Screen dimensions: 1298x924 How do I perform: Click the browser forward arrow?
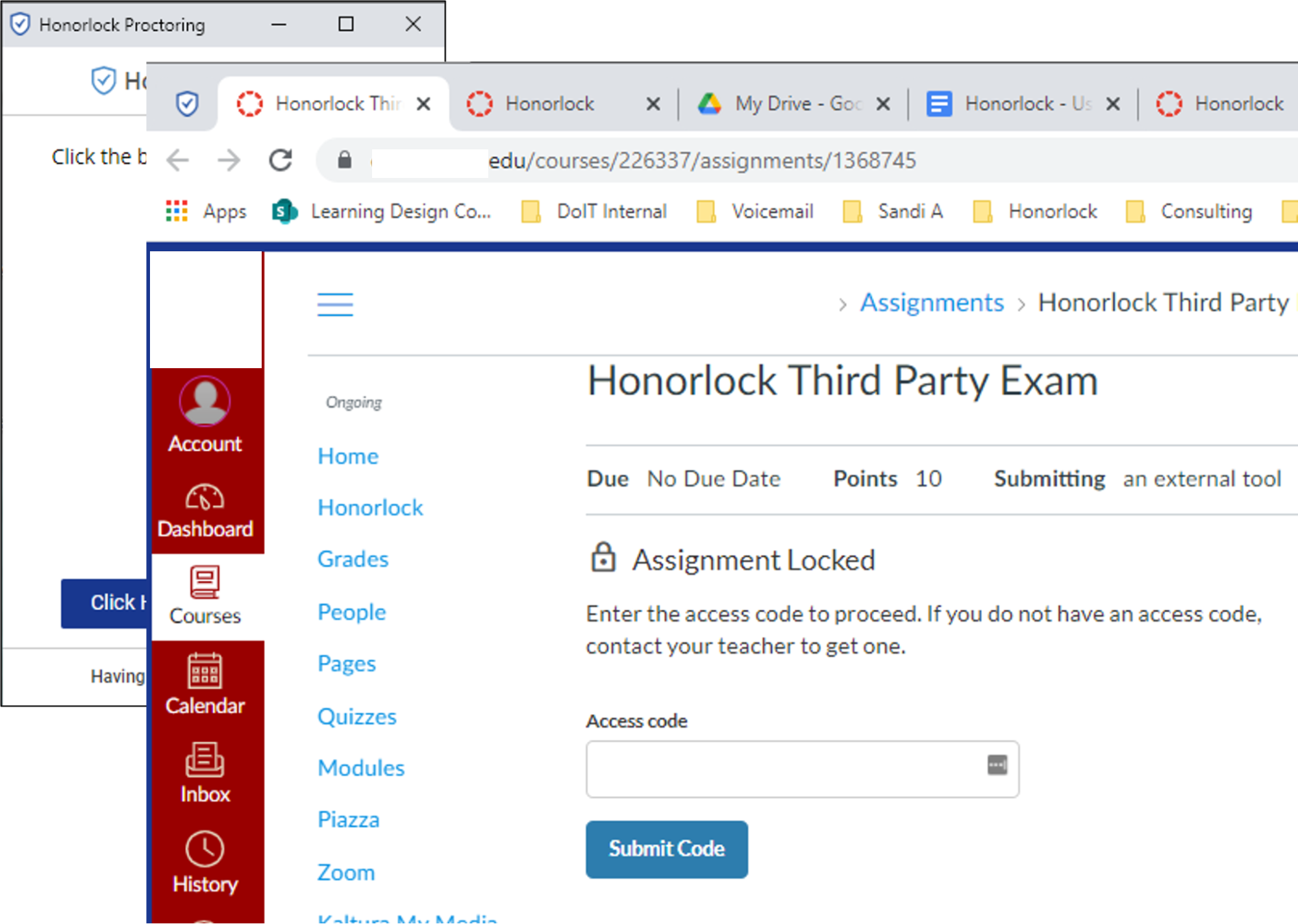(x=229, y=160)
